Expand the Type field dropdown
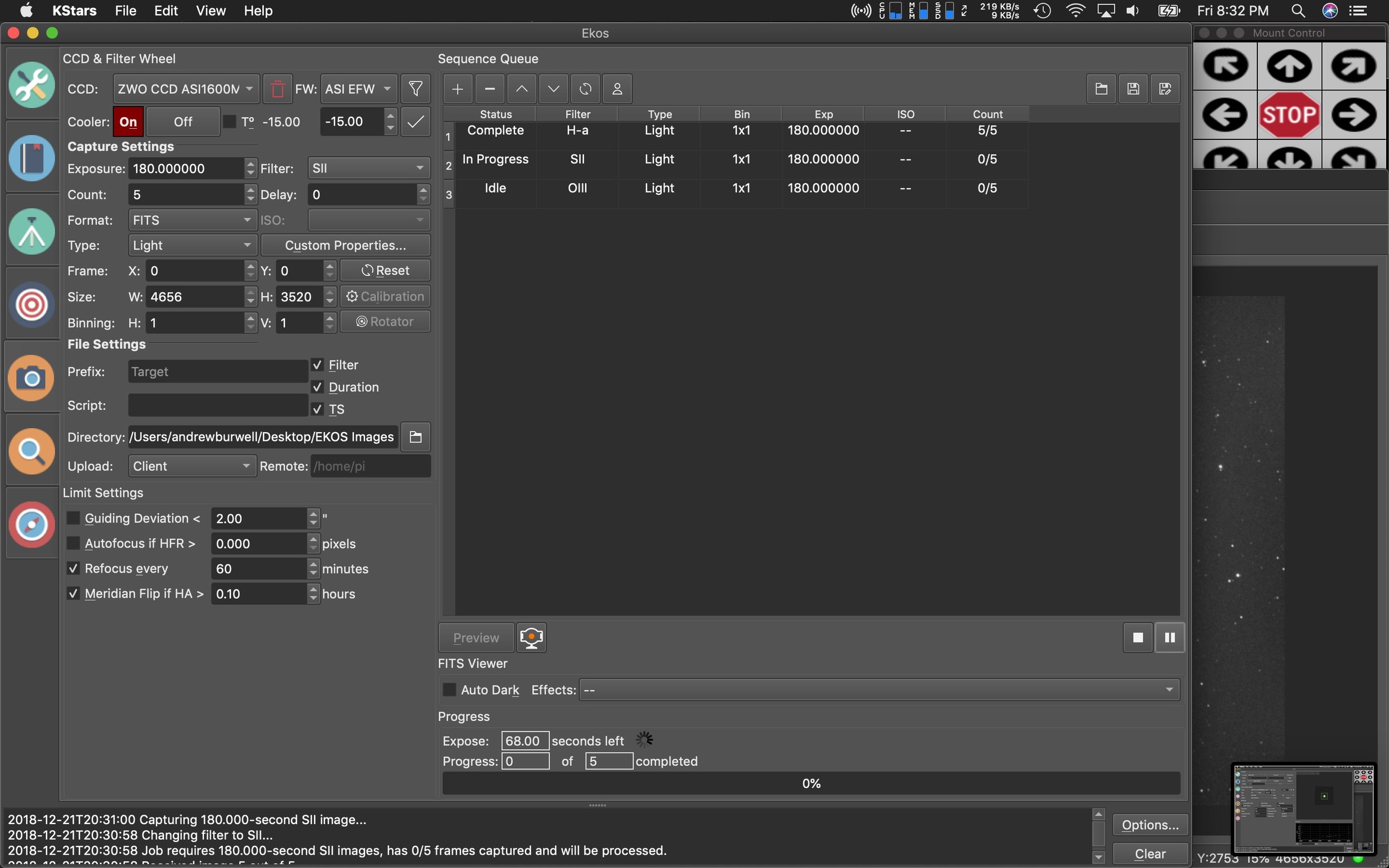This screenshot has height=868, width=1389. [x=190, y=245]
